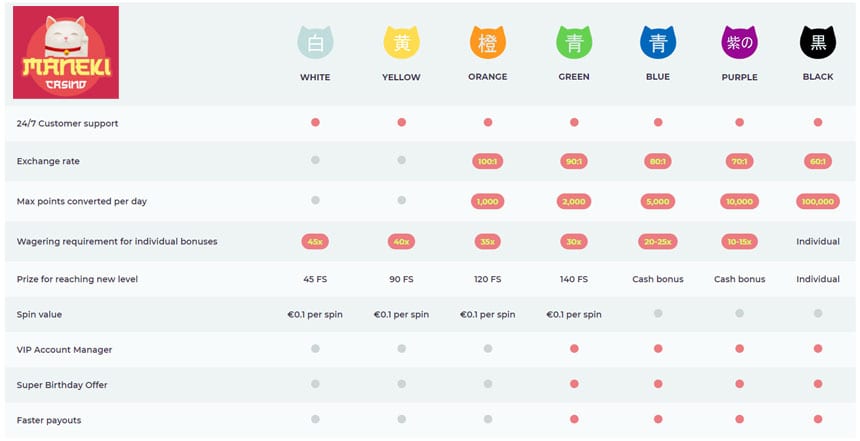The height and width of the screenshot is (441, 860).
Task: Click the Yellow level gray Exchange rate dot
Action: point(401,160)
